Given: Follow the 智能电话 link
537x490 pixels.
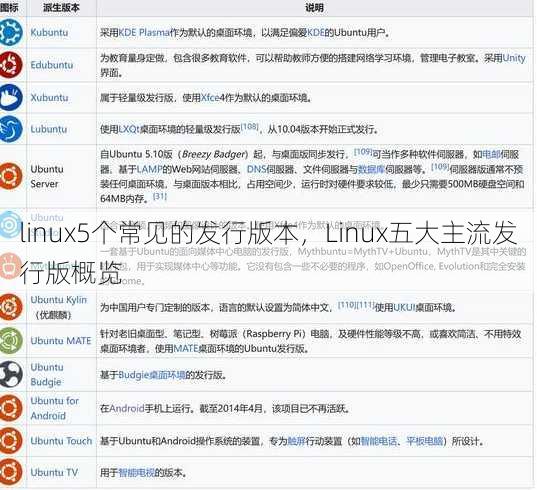Looking at the screenshot, I should pyautogui.click(x=378, y=441).
